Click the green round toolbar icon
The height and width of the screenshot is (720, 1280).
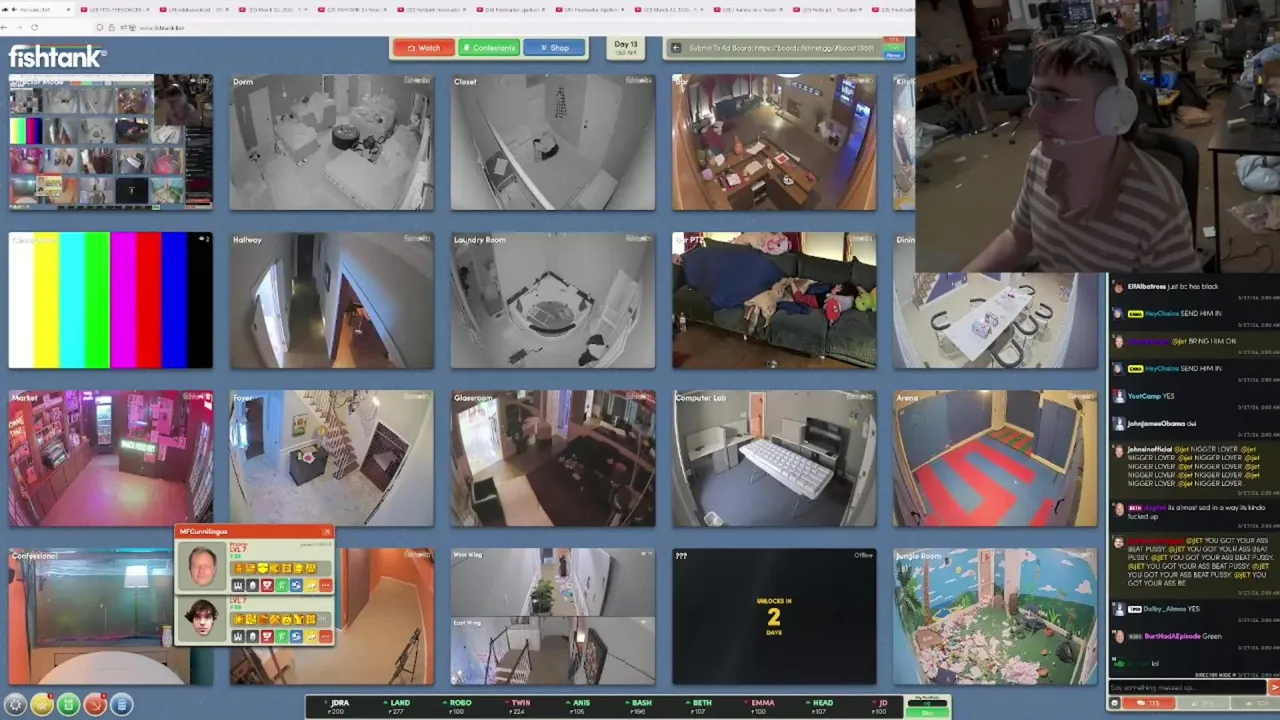click(x=68, y=705)
